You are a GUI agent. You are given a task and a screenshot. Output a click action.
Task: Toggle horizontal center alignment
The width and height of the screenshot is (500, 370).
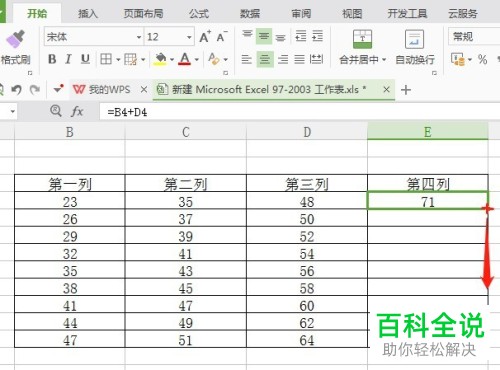click(x=265, y=59)
